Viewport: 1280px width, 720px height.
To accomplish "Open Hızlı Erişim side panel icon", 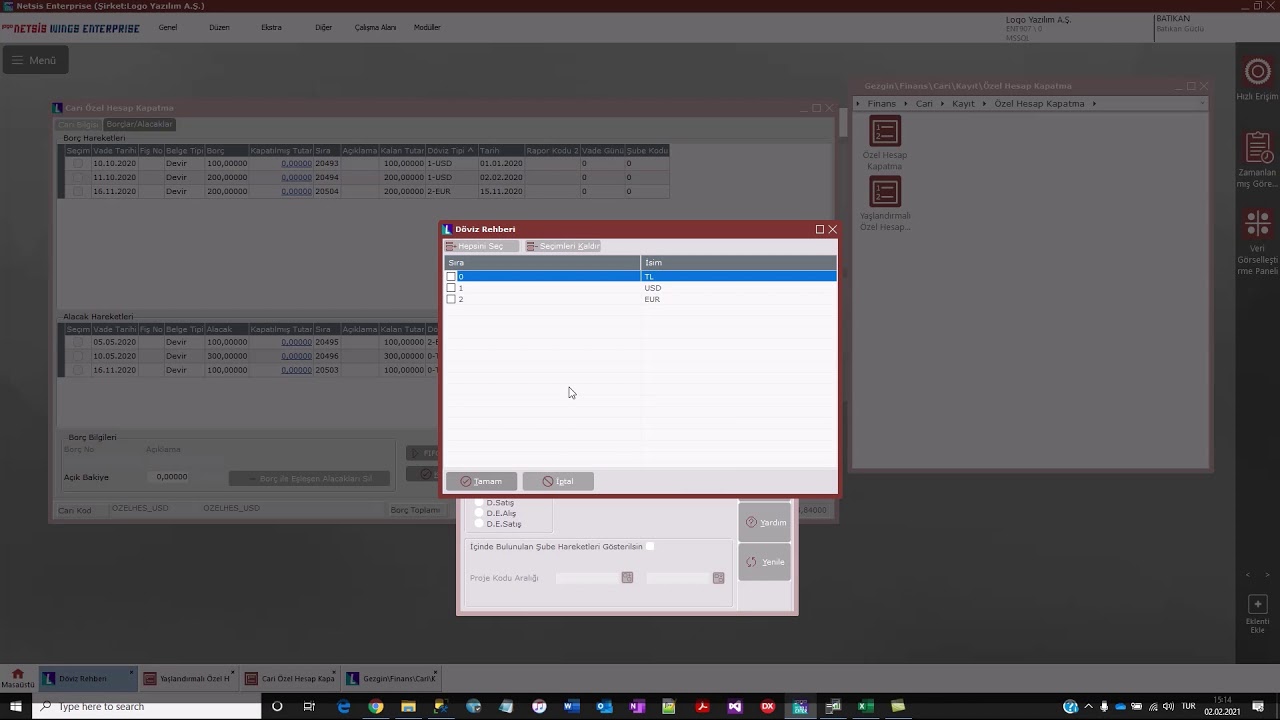I will [x=1257, y=72].
